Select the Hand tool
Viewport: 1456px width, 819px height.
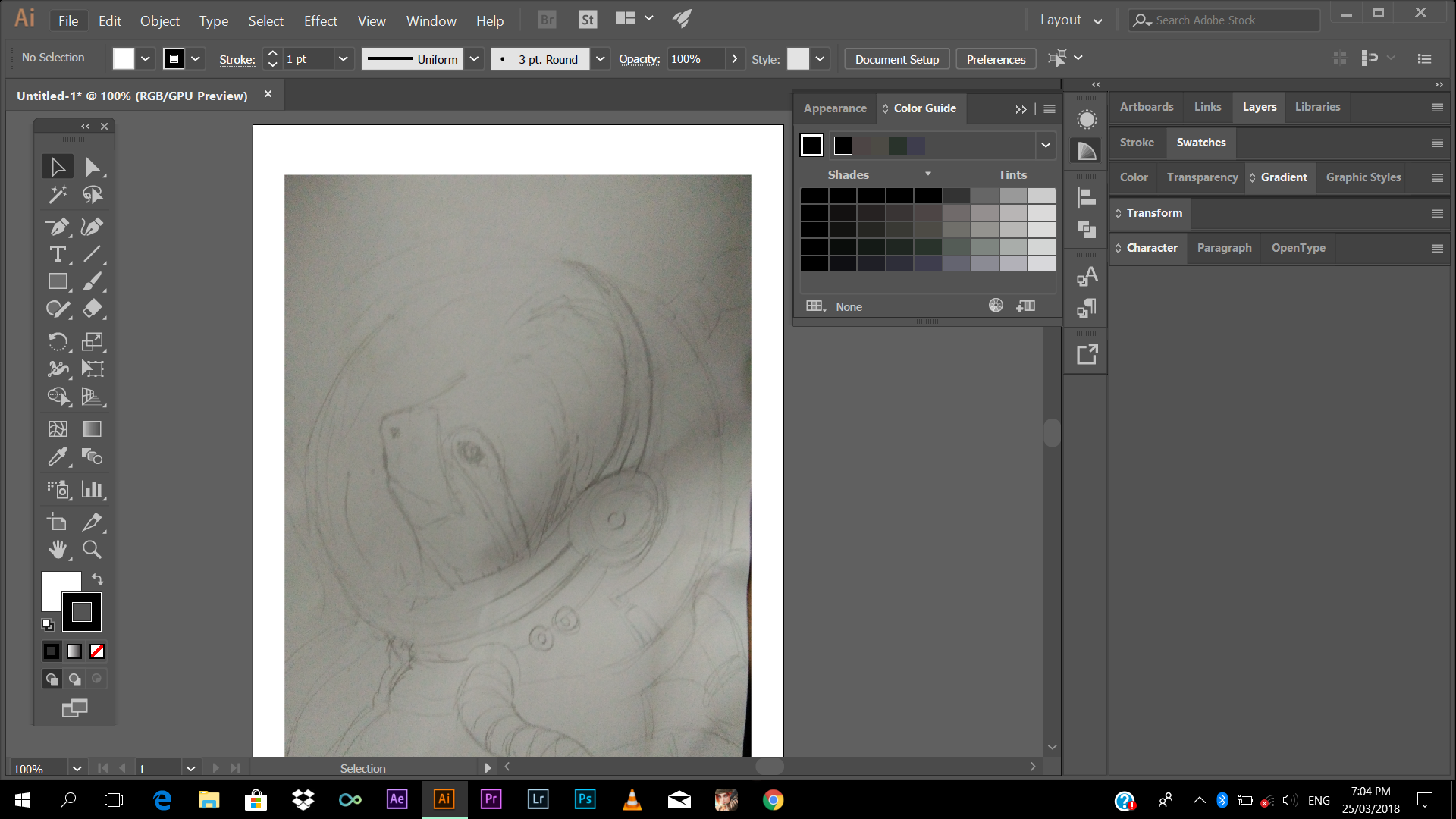click(x=58, y=549)
